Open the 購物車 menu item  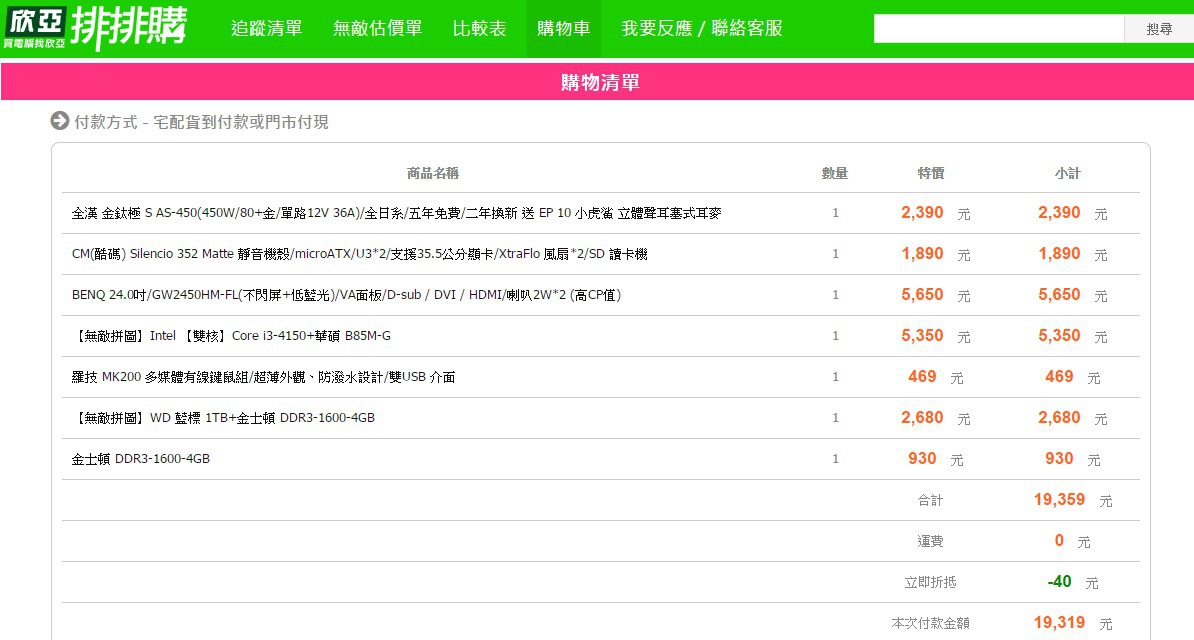point(563,28)
